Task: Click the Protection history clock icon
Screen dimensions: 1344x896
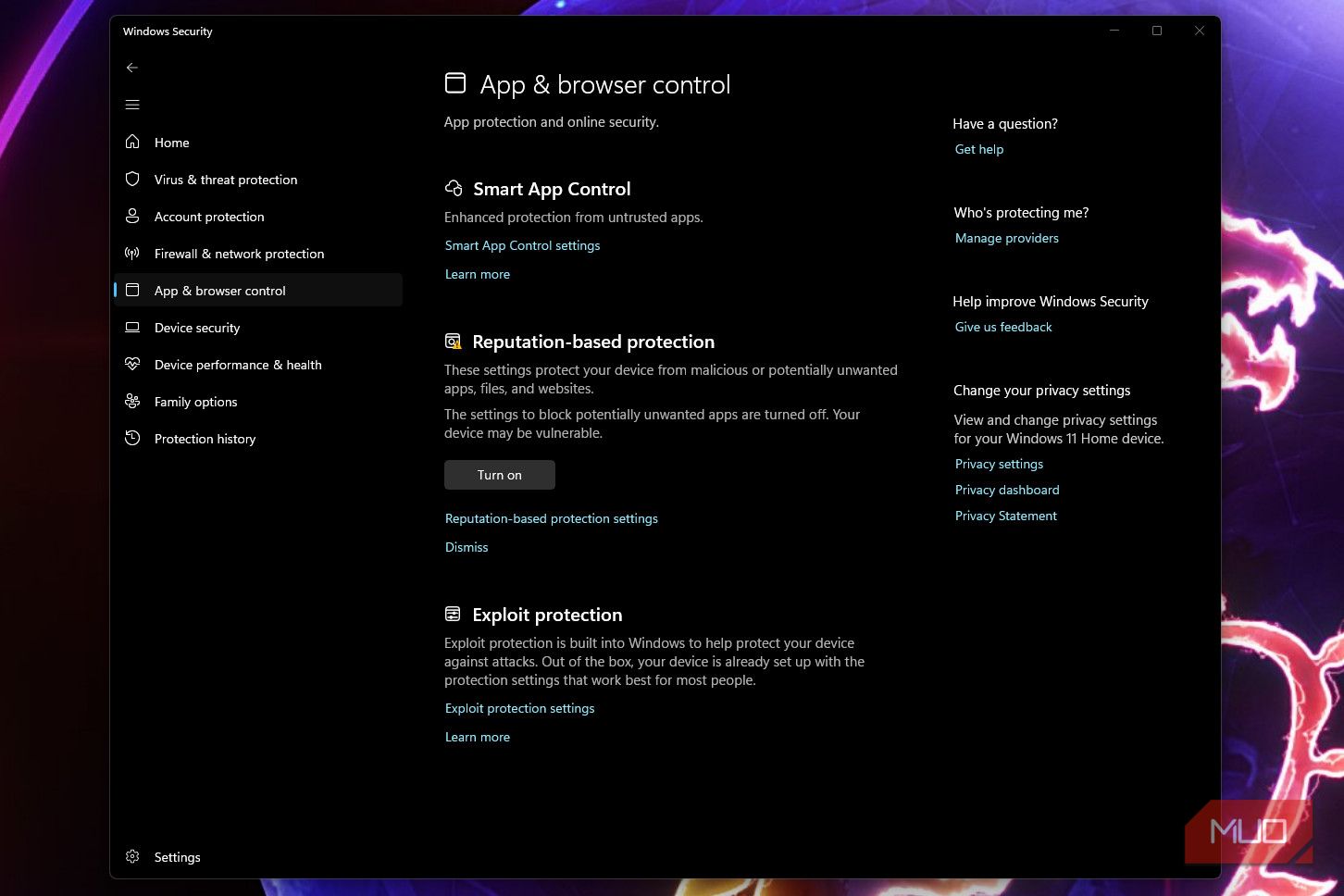Action: tap(132, 438)
